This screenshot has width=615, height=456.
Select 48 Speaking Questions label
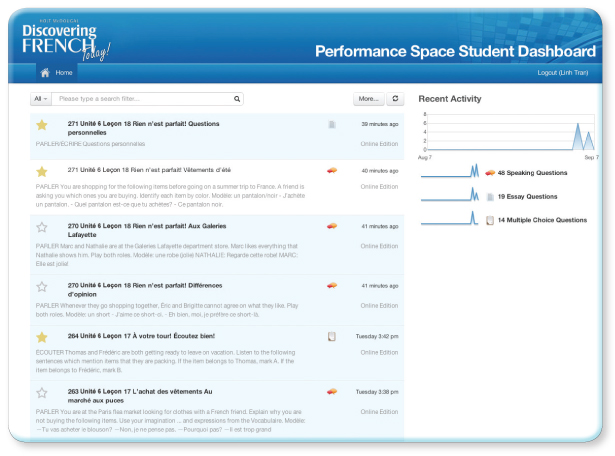click(x=532, y=173)
